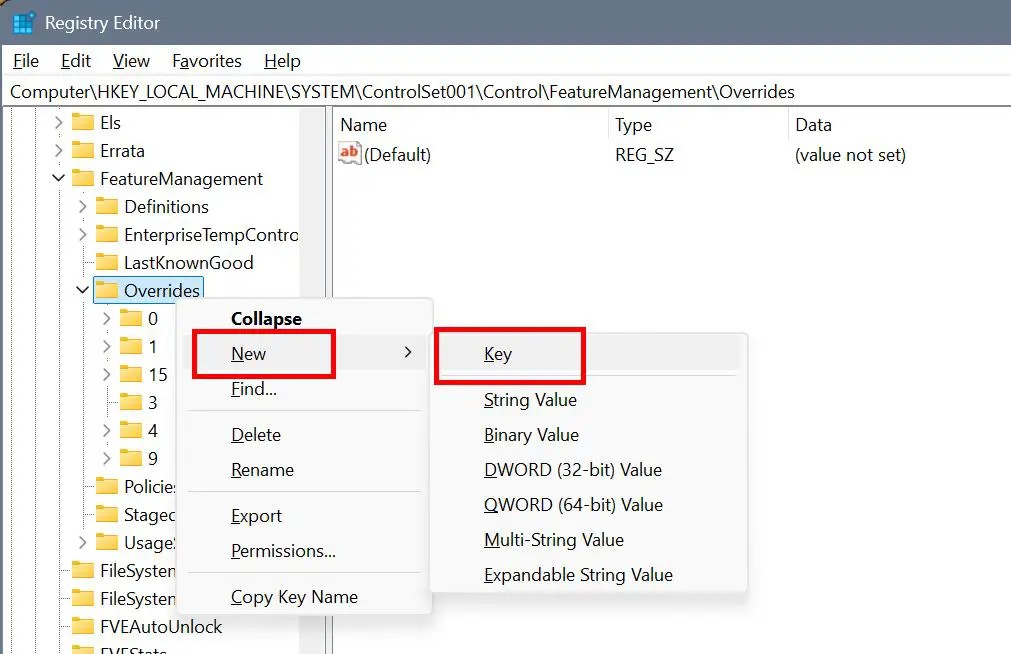Open the Edit menu
The image size is (1011, 654).
click(76, 61)
